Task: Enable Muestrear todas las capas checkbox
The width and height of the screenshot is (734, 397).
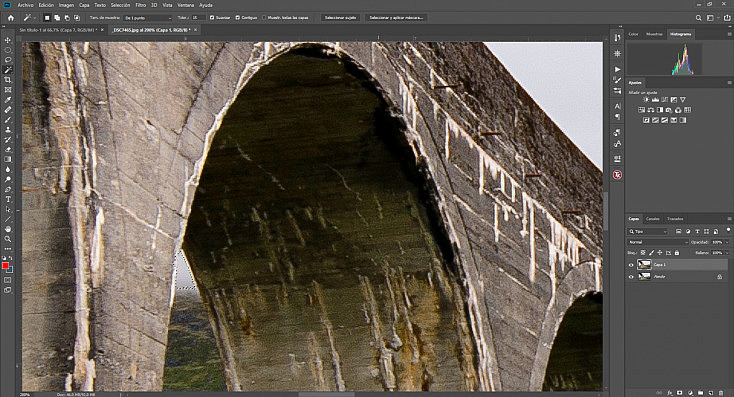Action: 264,18
